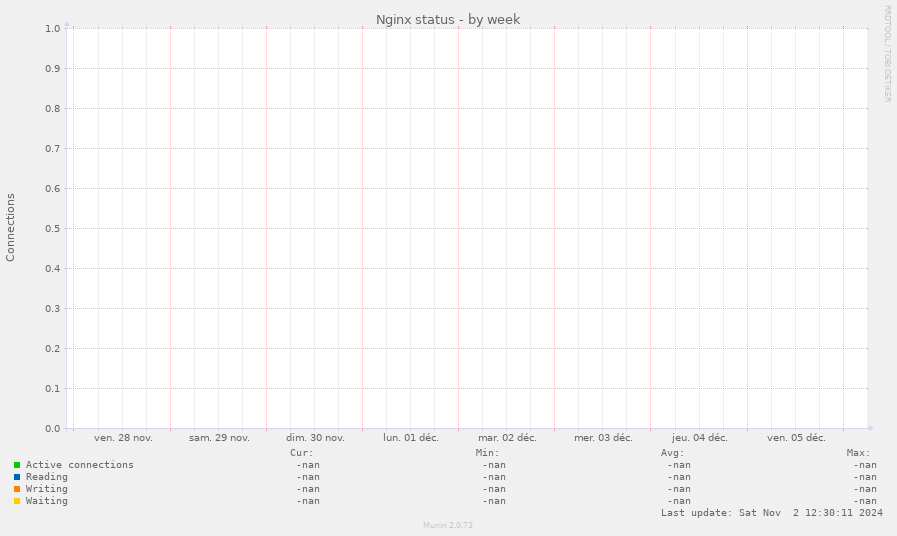Click the 1.0 y-axis value
Image resolution: width=897 pixels, height=536 pixels.
(x=53, y=29)
